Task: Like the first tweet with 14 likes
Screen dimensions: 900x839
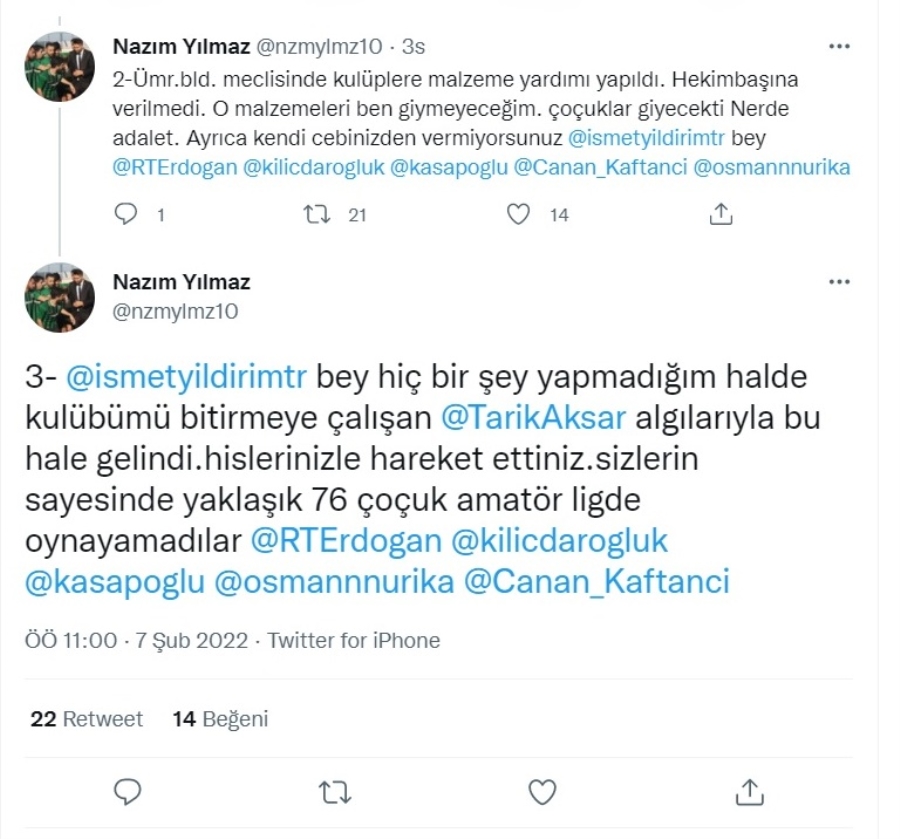Action: (518, 215)
